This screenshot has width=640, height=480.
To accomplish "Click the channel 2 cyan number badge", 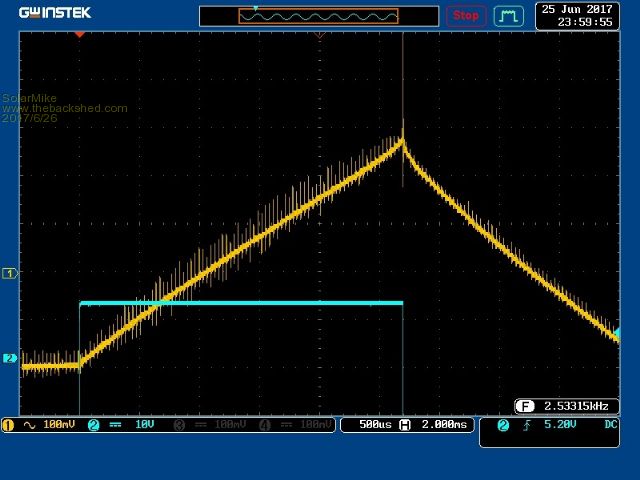I will [x=93, y=425].
